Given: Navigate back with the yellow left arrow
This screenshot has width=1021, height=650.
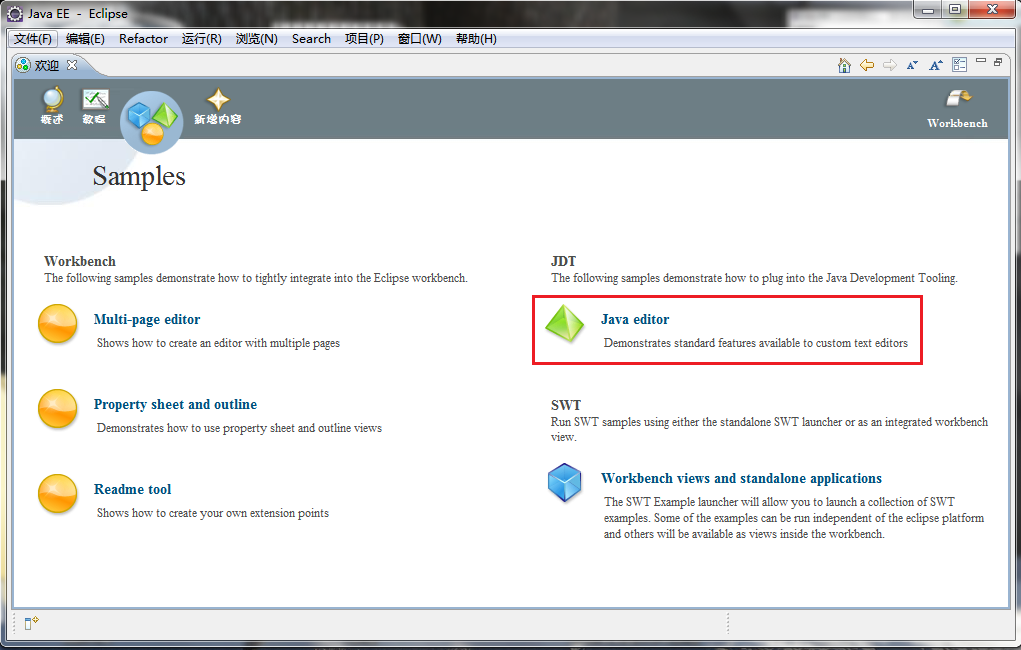Looking at the screenshot, I should point(867,65).
